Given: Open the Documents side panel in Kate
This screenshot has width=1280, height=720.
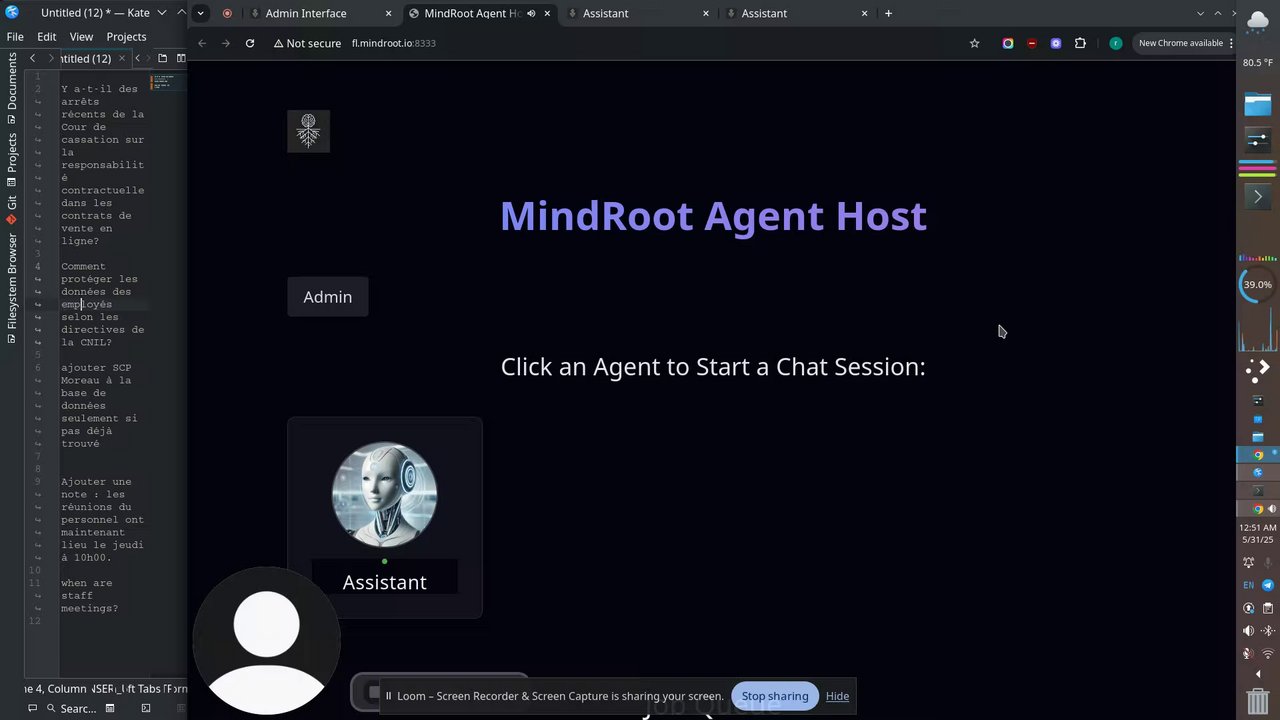Looking at the screenshot, I should [11, 88].
